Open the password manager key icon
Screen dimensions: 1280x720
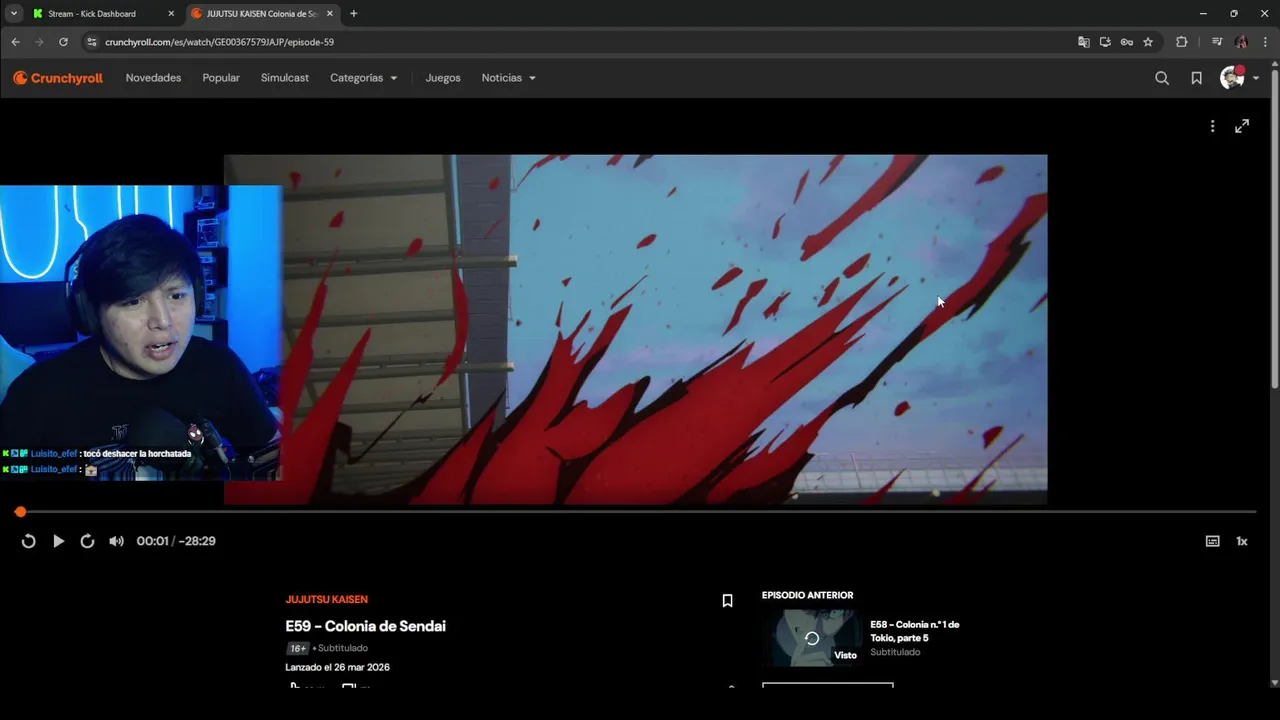(x=1126, y=42)
